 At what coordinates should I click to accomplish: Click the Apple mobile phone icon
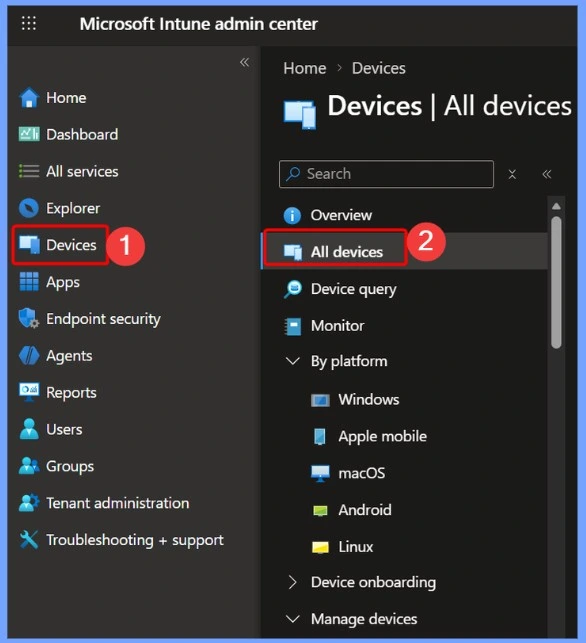point(320,436)
